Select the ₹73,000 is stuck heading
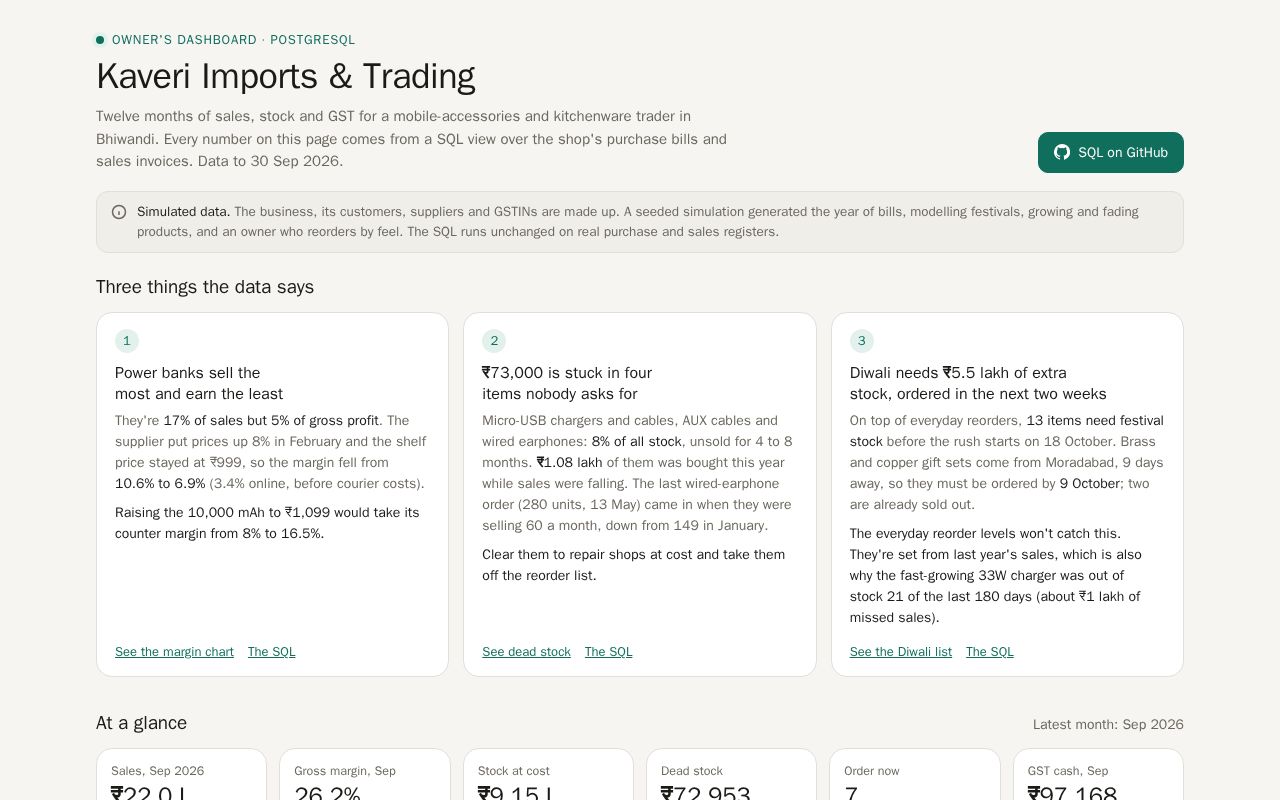Image resolution: width=1280 pixels, height=800 pixels. pyautogui.click(x=567, y=383)
